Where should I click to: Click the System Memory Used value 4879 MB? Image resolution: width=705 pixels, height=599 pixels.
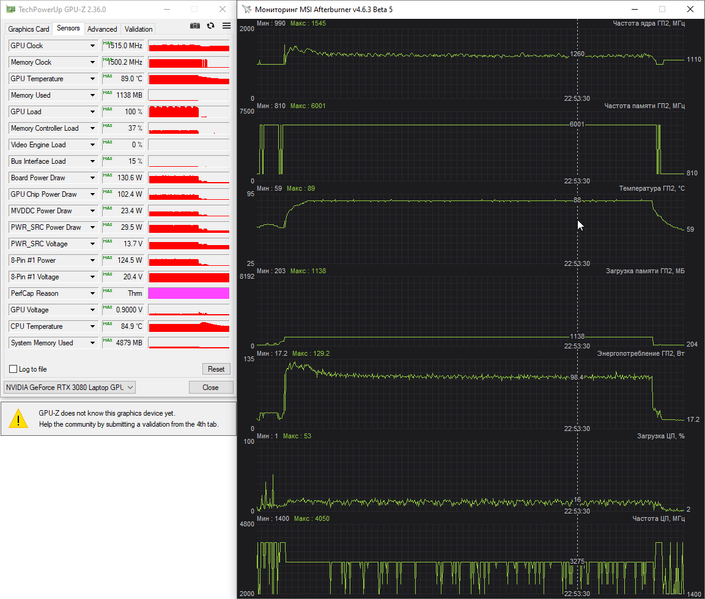click(129, 343)
